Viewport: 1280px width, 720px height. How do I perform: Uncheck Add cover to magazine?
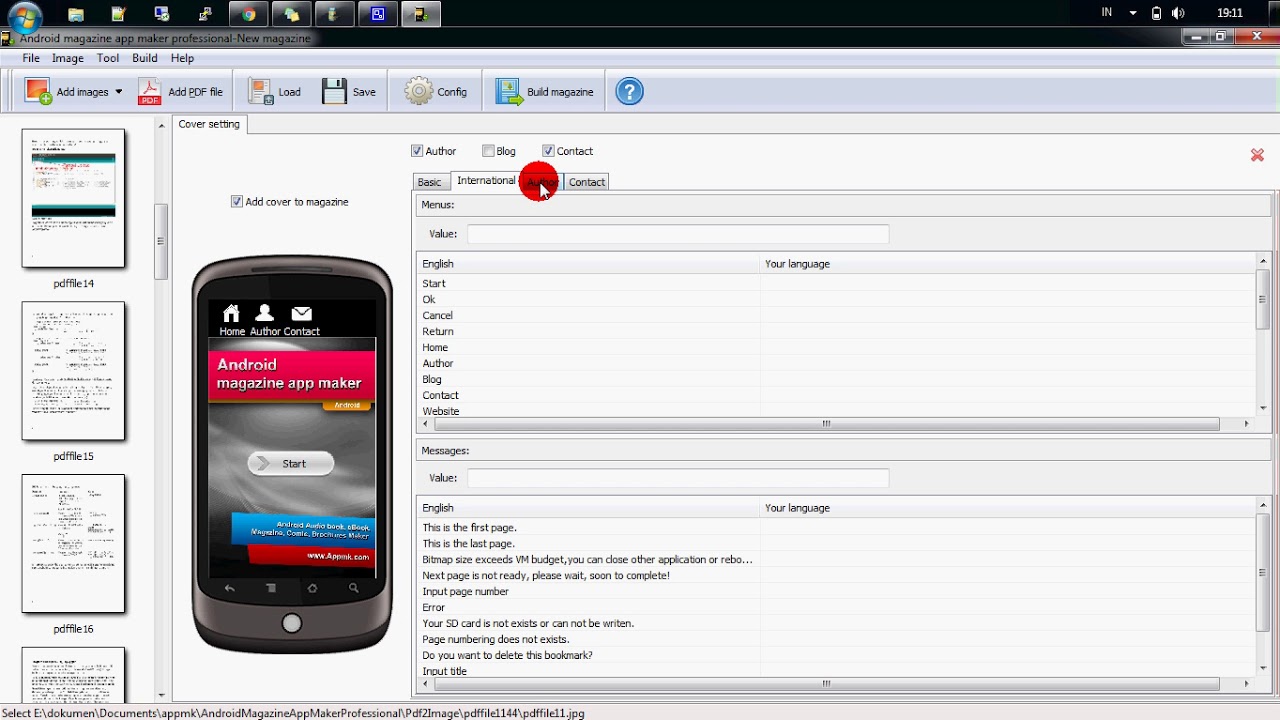[237, 201]
